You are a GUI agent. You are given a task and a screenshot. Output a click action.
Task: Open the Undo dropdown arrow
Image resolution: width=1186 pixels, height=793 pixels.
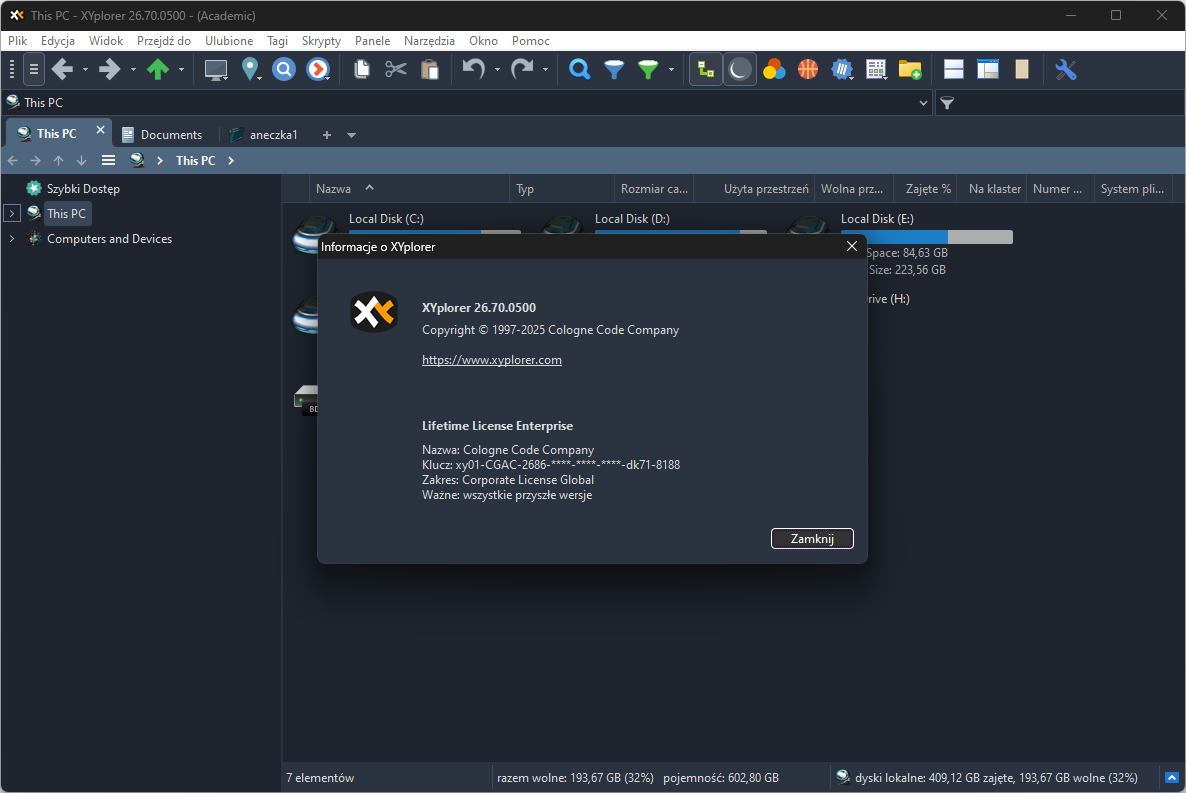click(x=497, y=70)
